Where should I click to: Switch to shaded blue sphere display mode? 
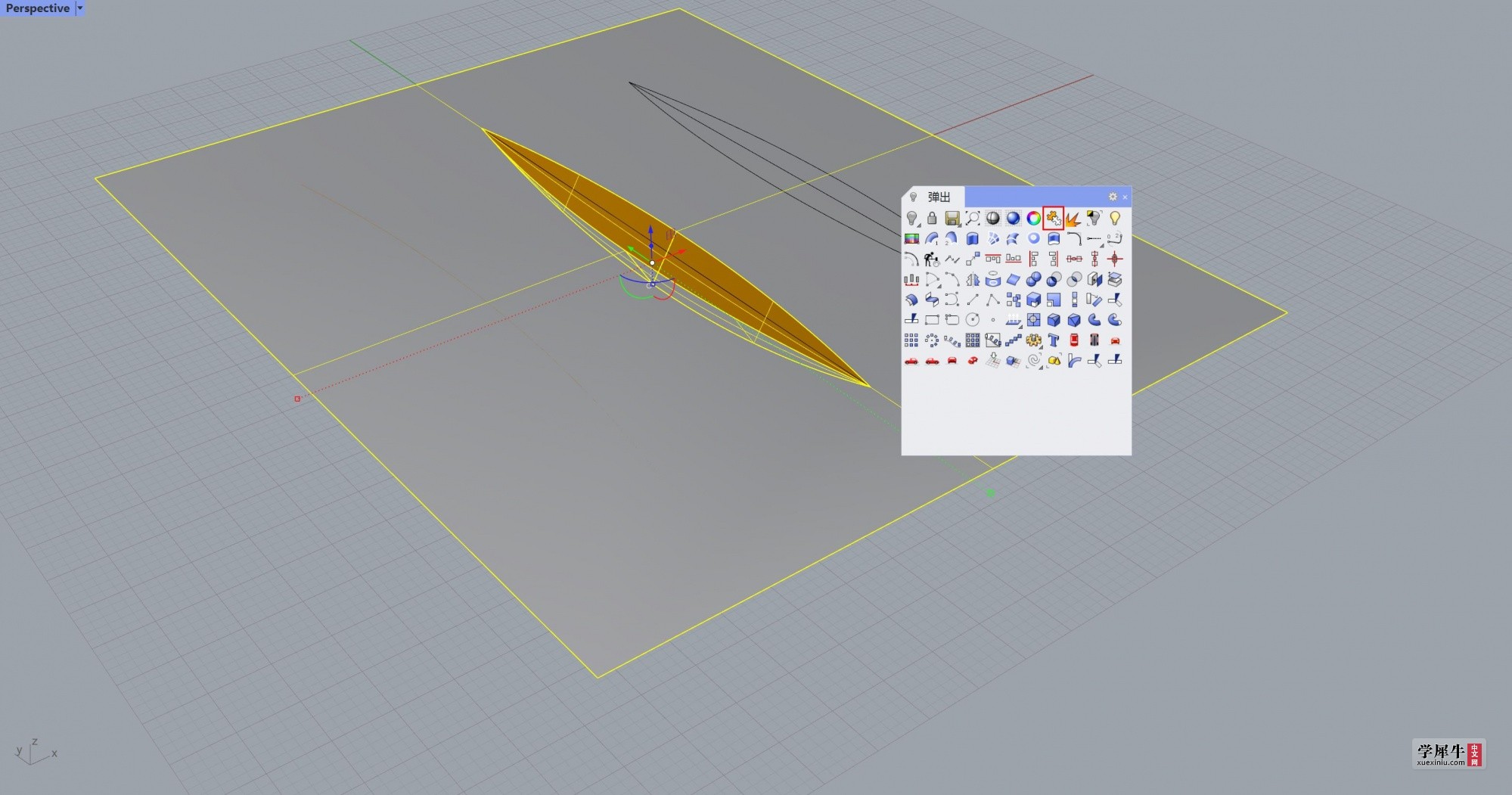pos(1014,218)
